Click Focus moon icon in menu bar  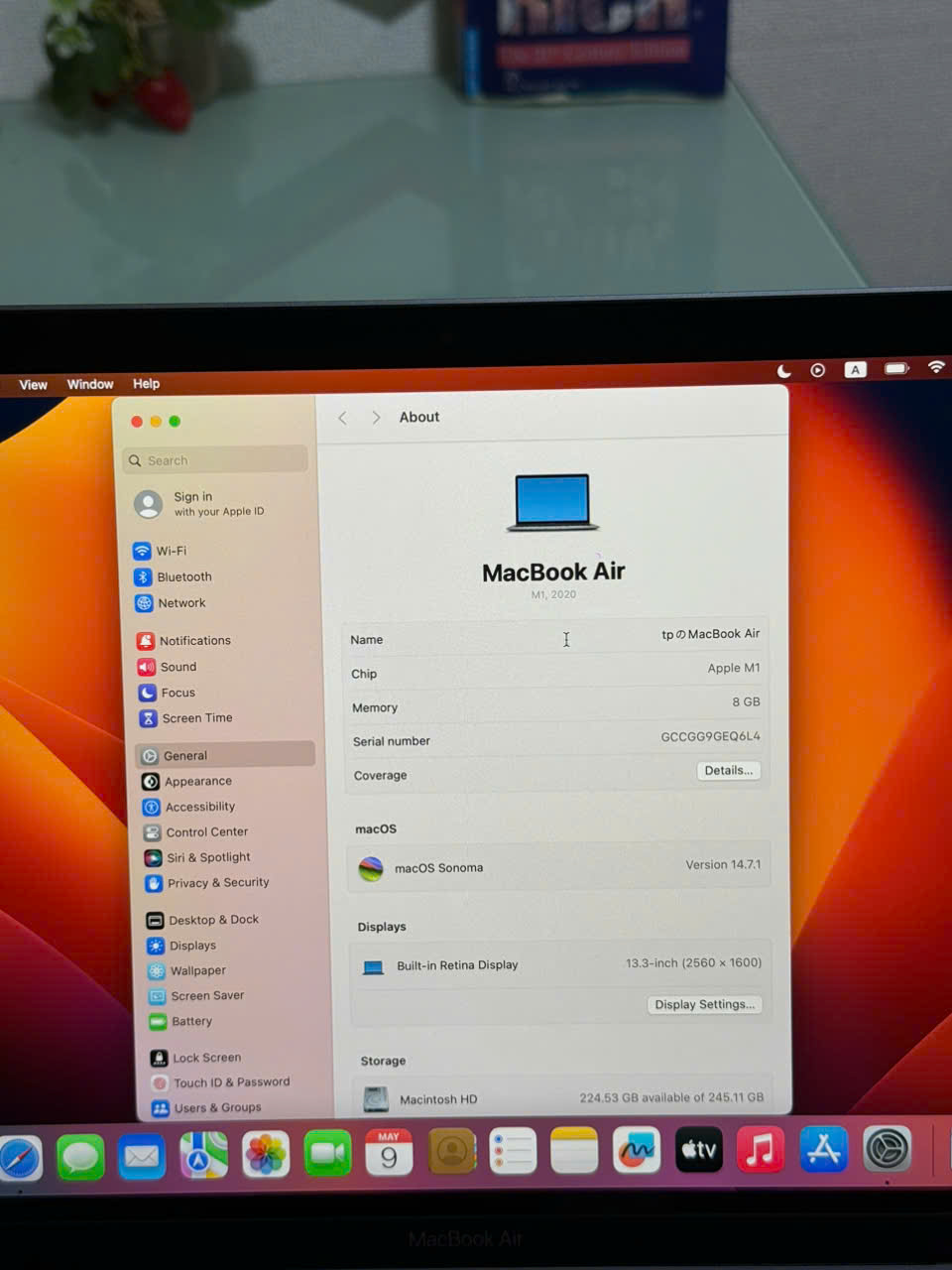click(x=783, y=371)
